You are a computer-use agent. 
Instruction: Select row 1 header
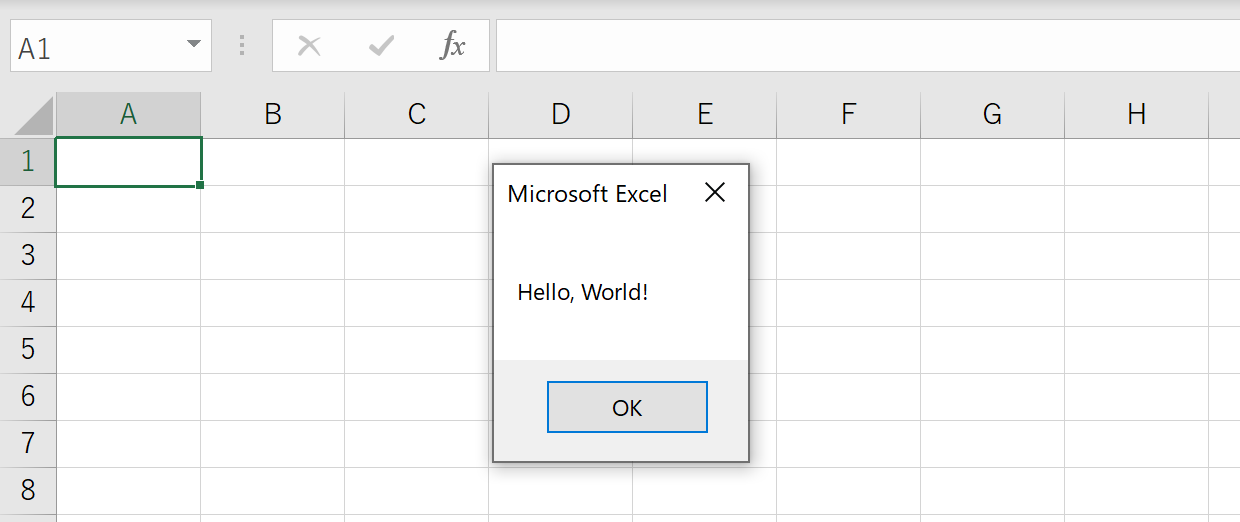[x=28, y=161]
